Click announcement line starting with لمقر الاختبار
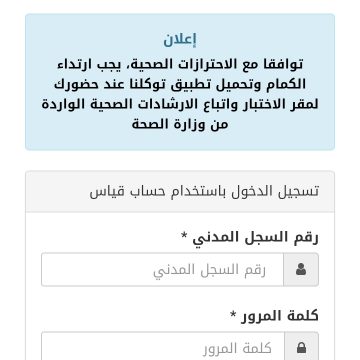 [180, 104]
